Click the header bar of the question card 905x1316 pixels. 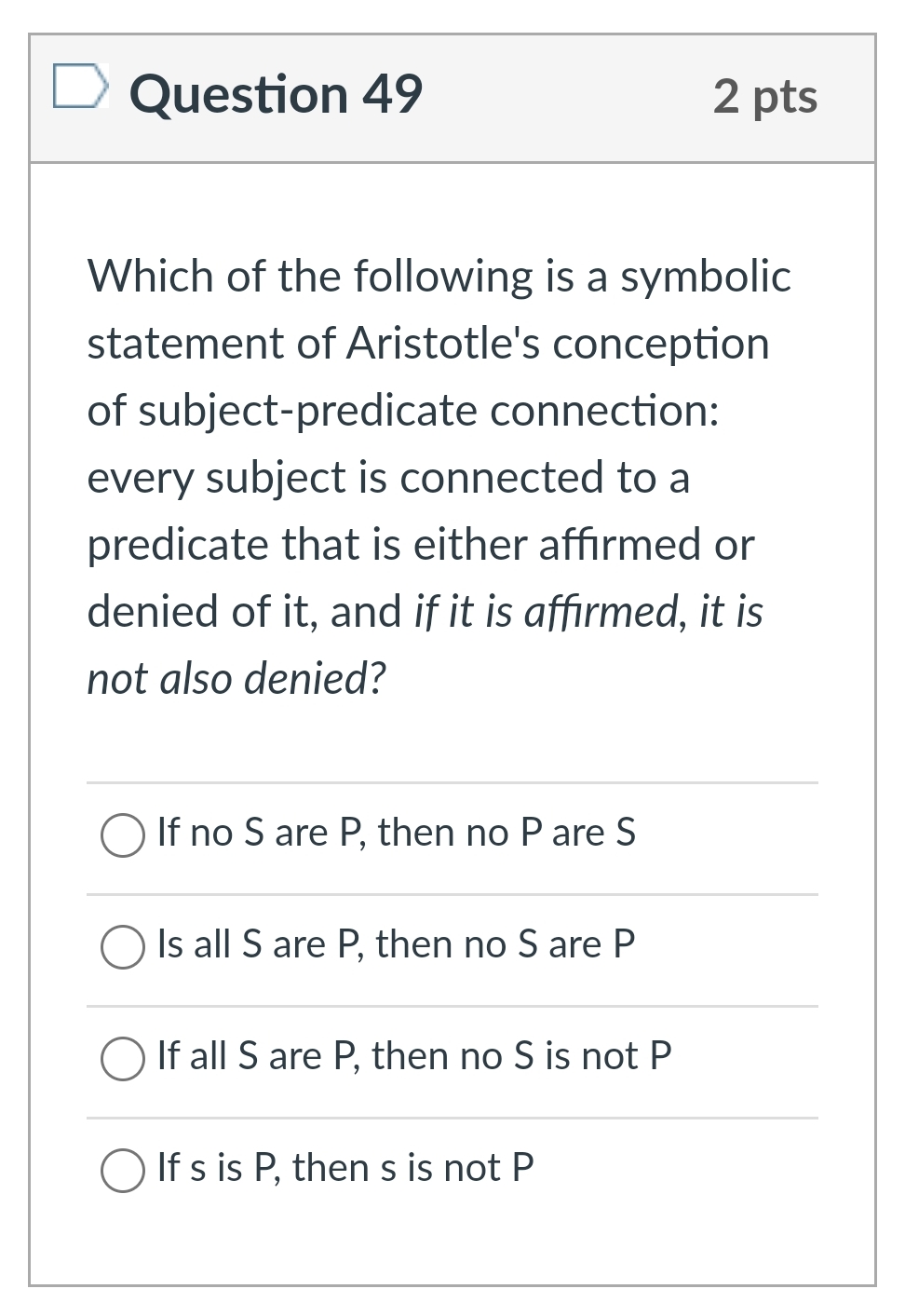click(x=452, y=98)
